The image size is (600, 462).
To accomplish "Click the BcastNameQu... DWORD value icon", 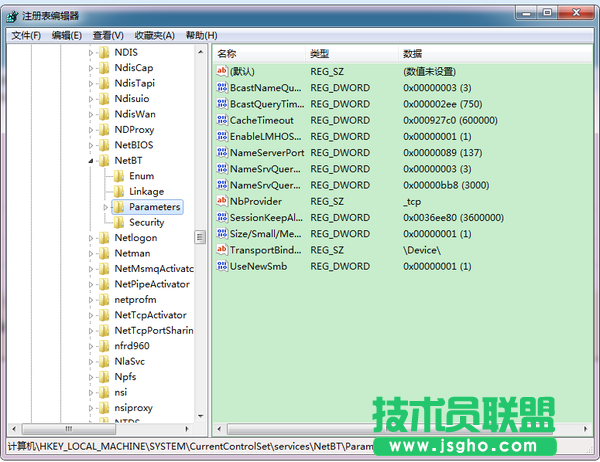I will (x=222, y=87).
